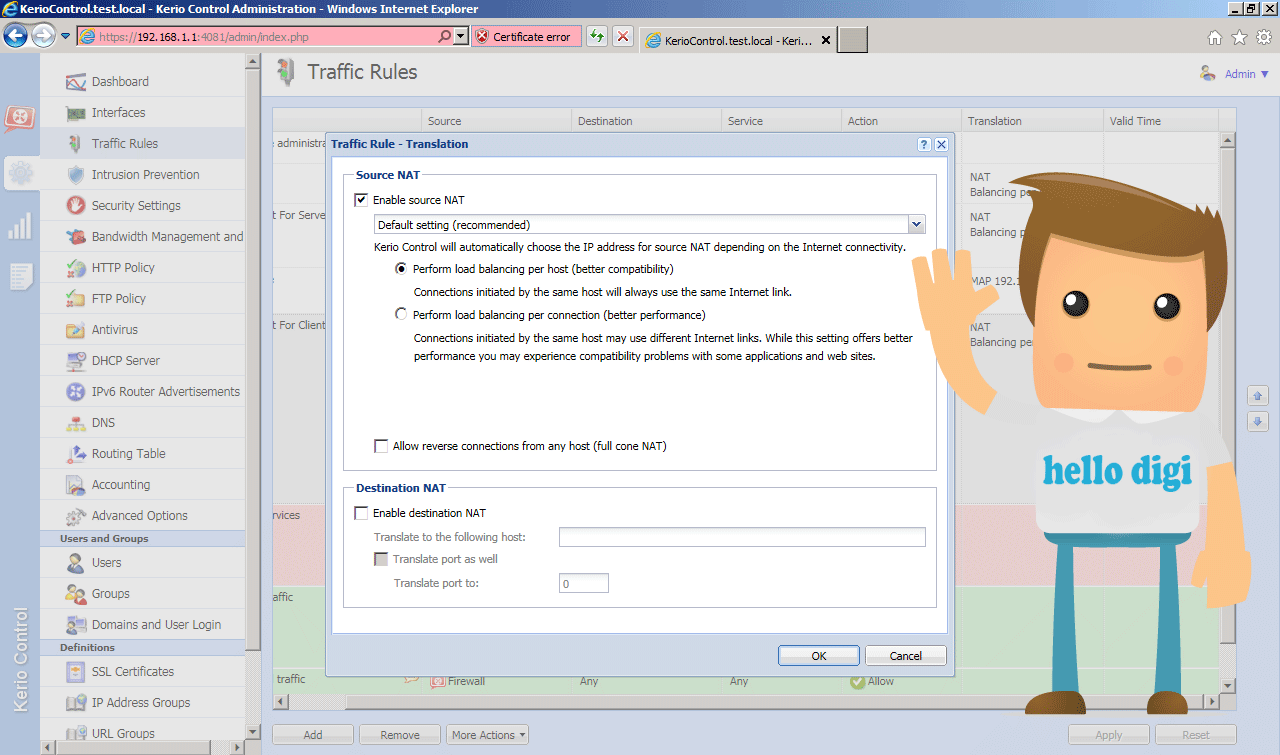1280x755 pixels.
Task: Click the FTP Policy folder icon
Action: pyautogui.click(x=76, y=299)
